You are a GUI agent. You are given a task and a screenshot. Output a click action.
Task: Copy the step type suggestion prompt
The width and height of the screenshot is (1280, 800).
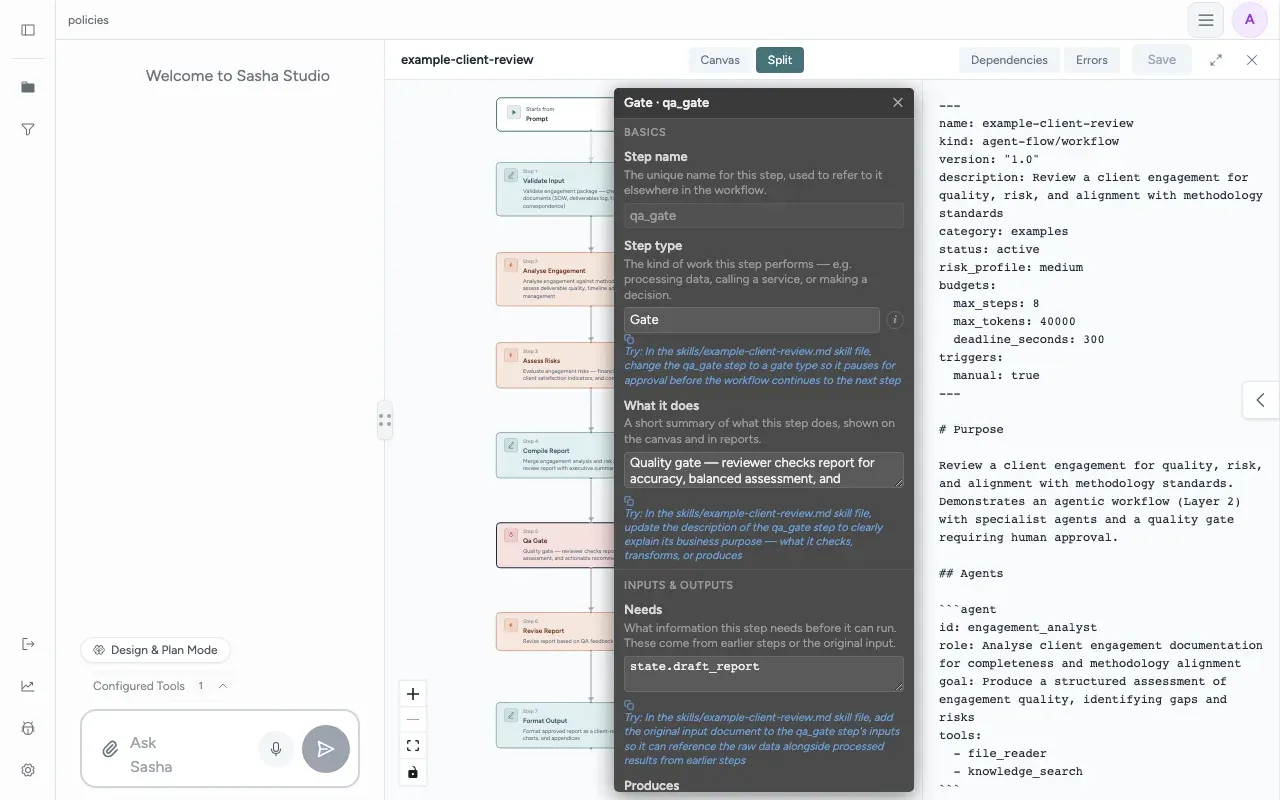(x=629, y=340)
